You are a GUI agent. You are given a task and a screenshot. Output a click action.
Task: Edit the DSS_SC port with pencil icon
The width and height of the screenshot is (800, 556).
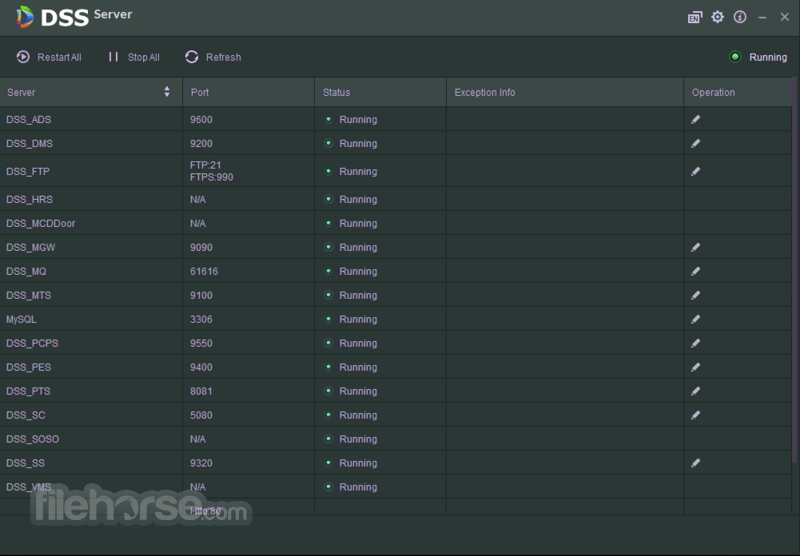tap(695, 415)
